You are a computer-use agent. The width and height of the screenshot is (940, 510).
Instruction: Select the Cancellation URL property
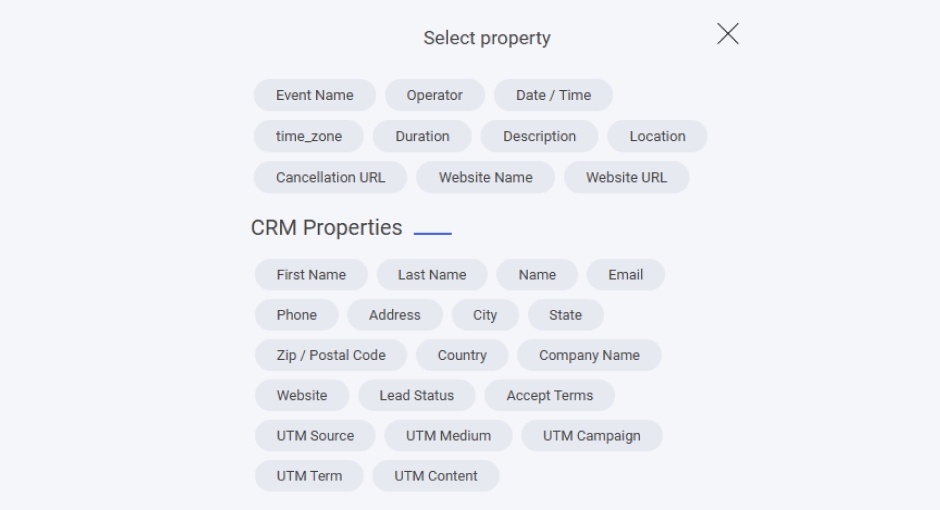pyautogui.click(x=330, y=177)
